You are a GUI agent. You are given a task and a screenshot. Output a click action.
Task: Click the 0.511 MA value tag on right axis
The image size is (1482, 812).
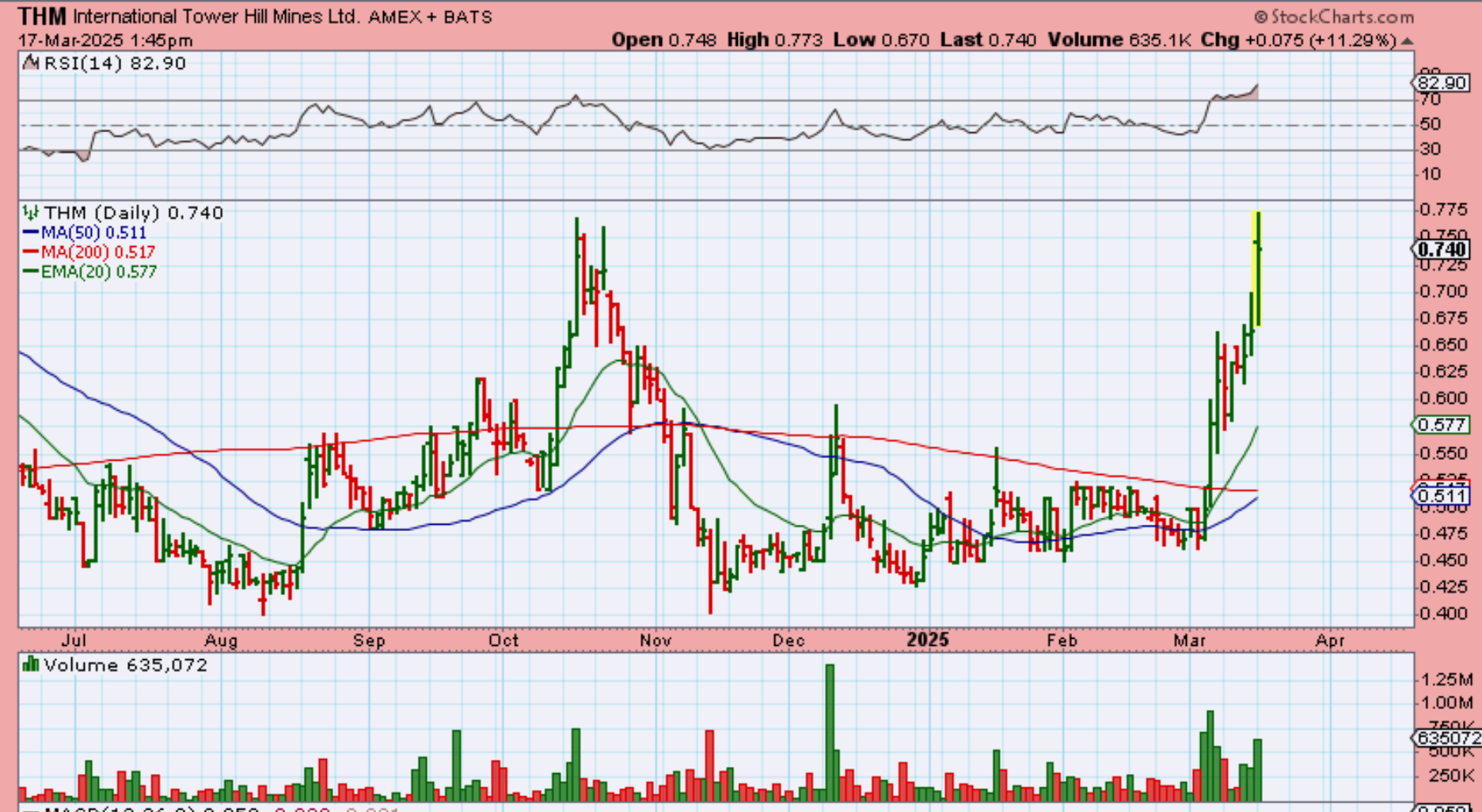point(1442,496)
